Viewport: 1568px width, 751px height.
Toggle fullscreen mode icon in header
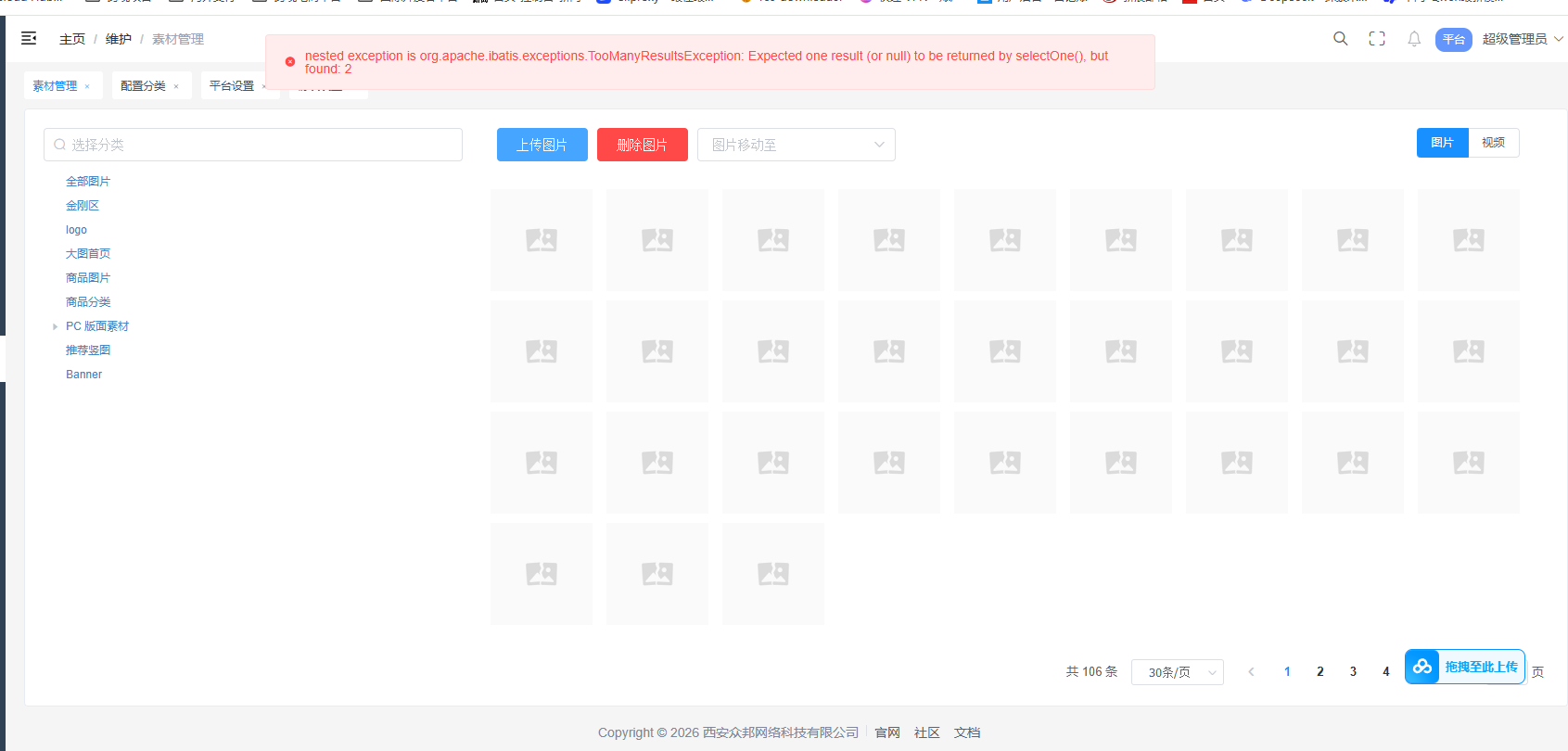pos(1377,38)
